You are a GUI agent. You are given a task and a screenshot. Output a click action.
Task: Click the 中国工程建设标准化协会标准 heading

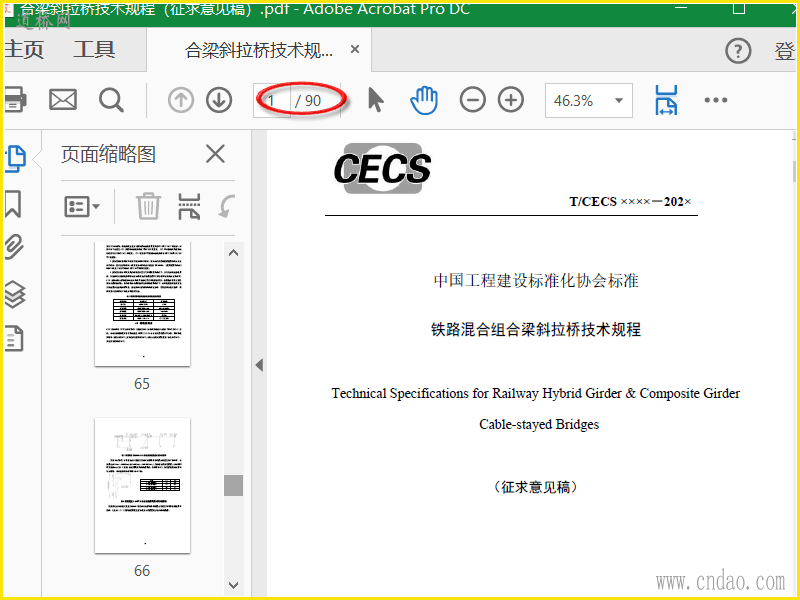[x=536, y=281]
